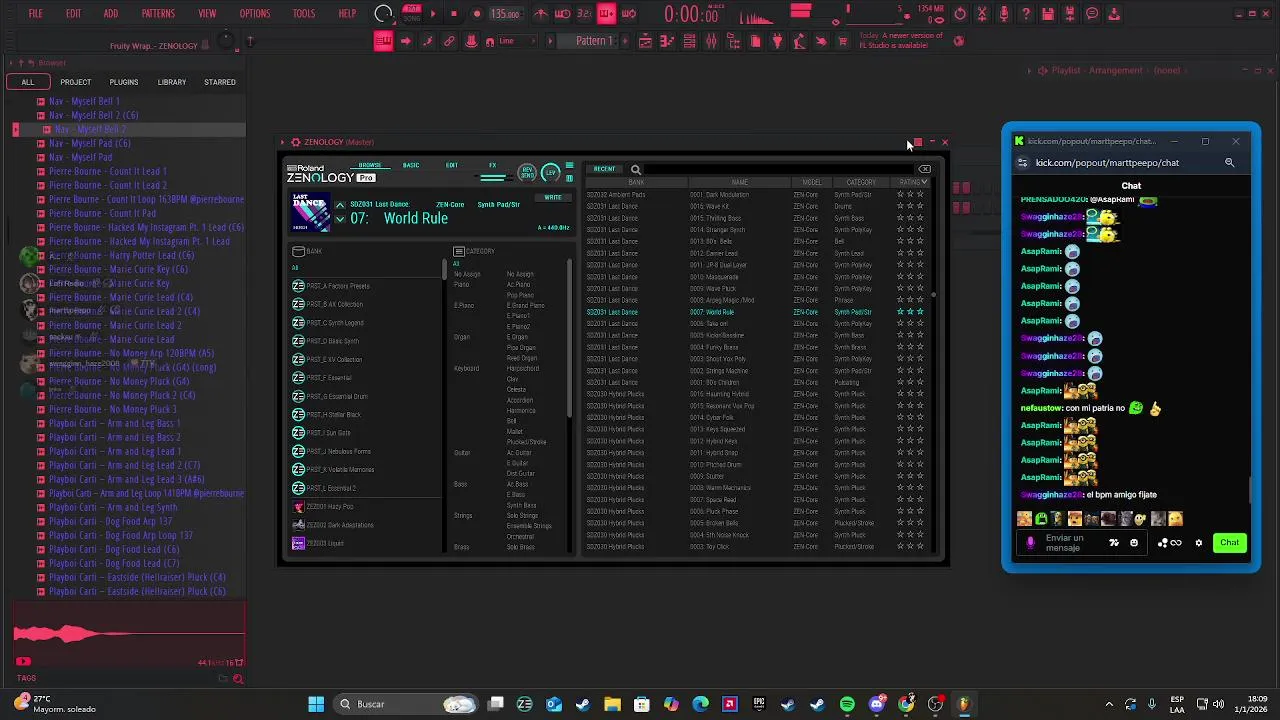Select the link chain tool icon
This screenshot has height=720, width=1280.
tap(449, 41)
